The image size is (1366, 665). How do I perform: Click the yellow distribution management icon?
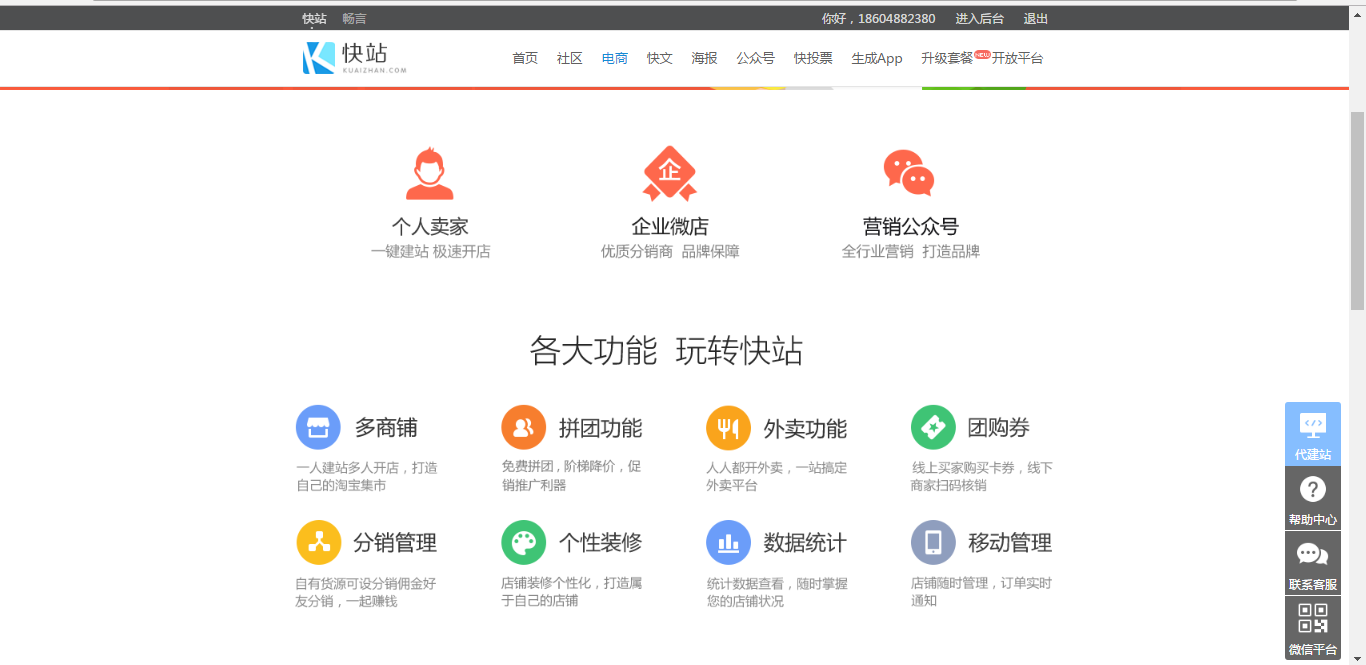(x=318, y=543)
